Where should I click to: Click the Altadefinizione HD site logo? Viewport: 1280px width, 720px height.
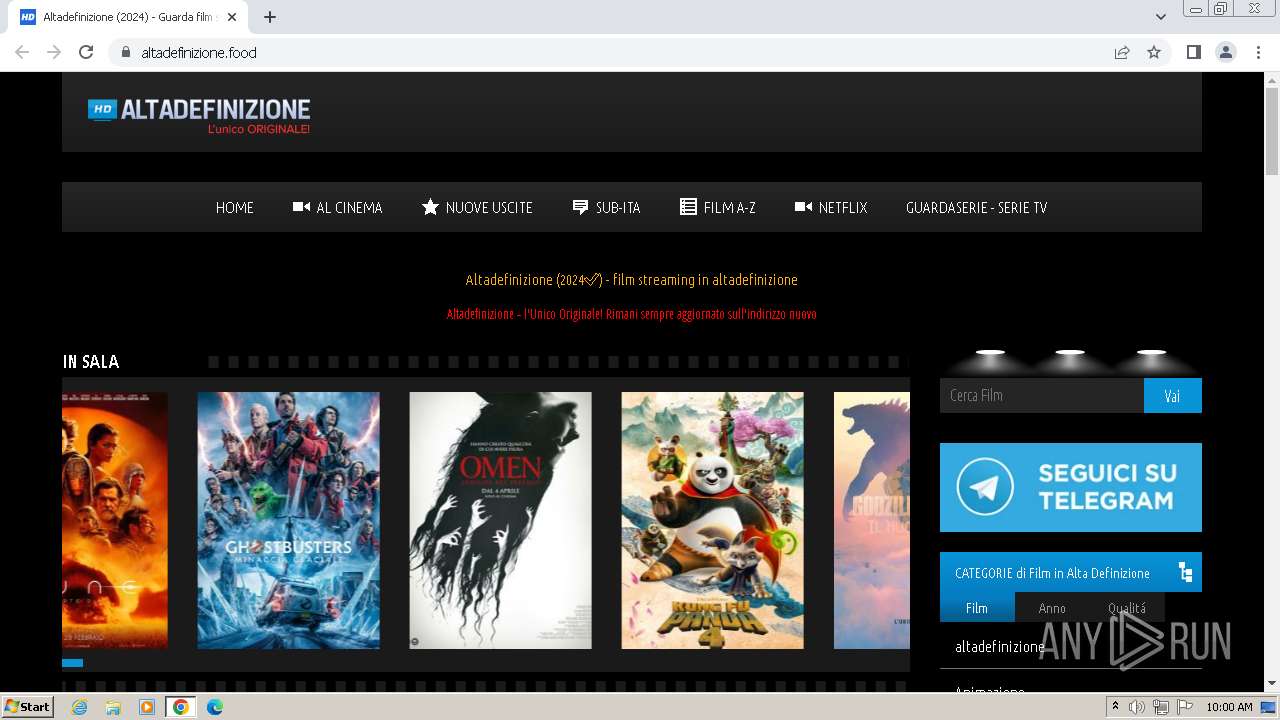199,116
